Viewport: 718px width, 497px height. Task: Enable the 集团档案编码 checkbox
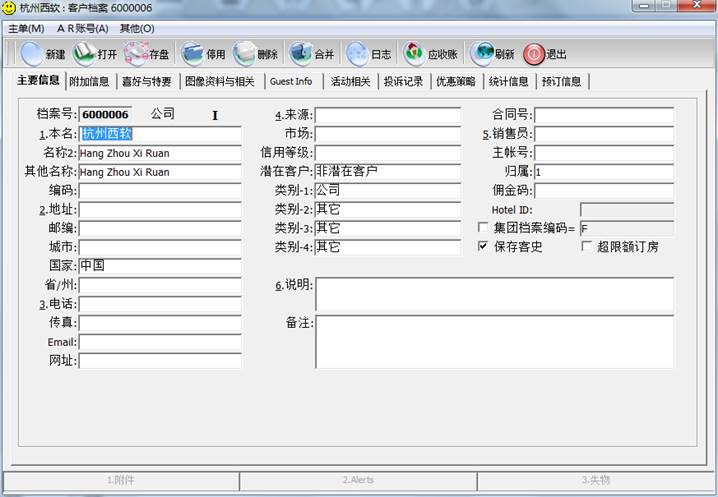(484, 228)
